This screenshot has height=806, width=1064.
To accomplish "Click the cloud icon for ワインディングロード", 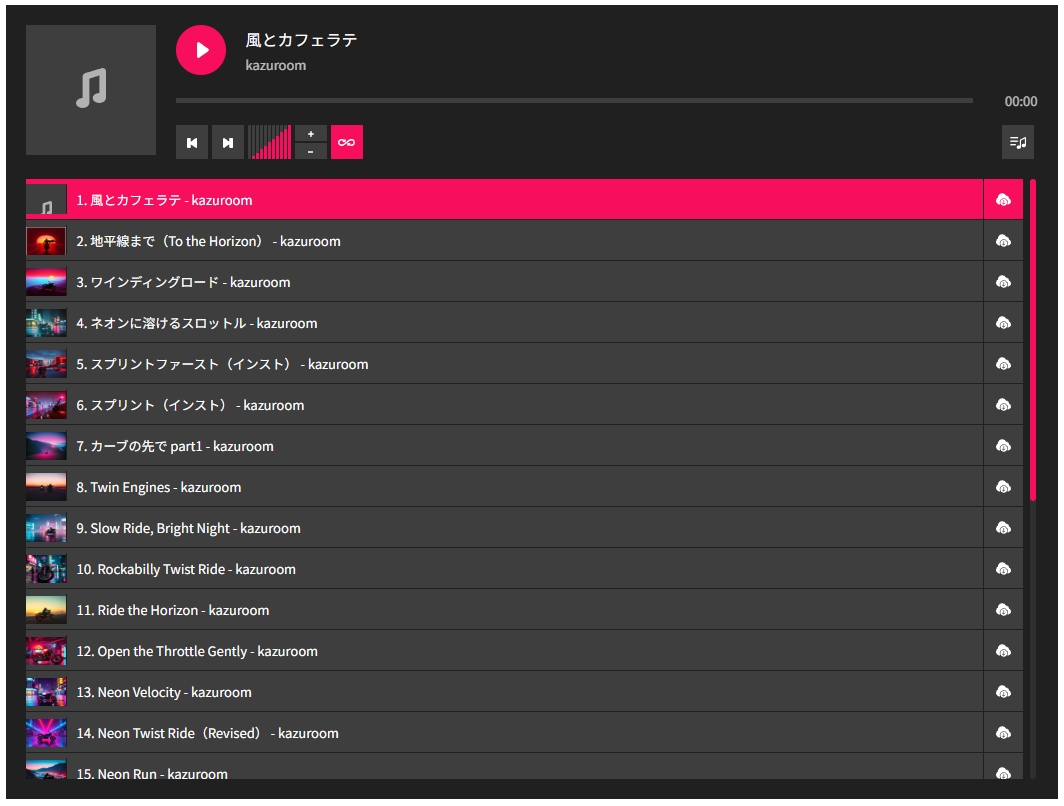I will [x=1003, y=282].
